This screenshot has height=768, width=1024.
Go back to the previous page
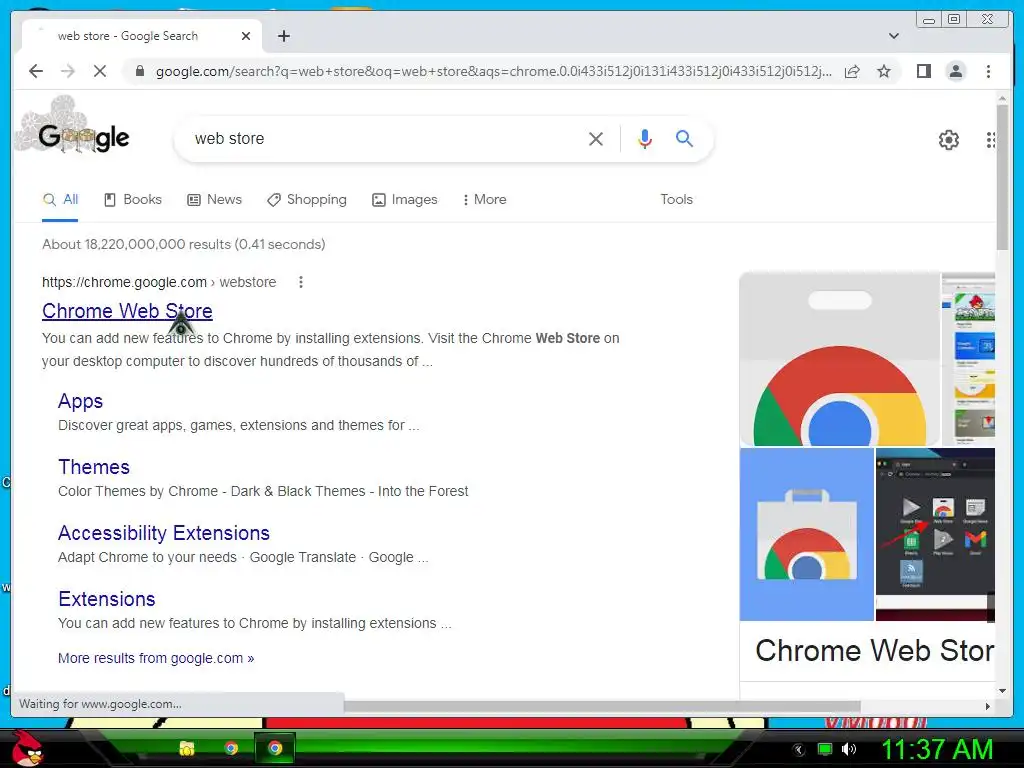pyautogui.click(x=36, y=71)
